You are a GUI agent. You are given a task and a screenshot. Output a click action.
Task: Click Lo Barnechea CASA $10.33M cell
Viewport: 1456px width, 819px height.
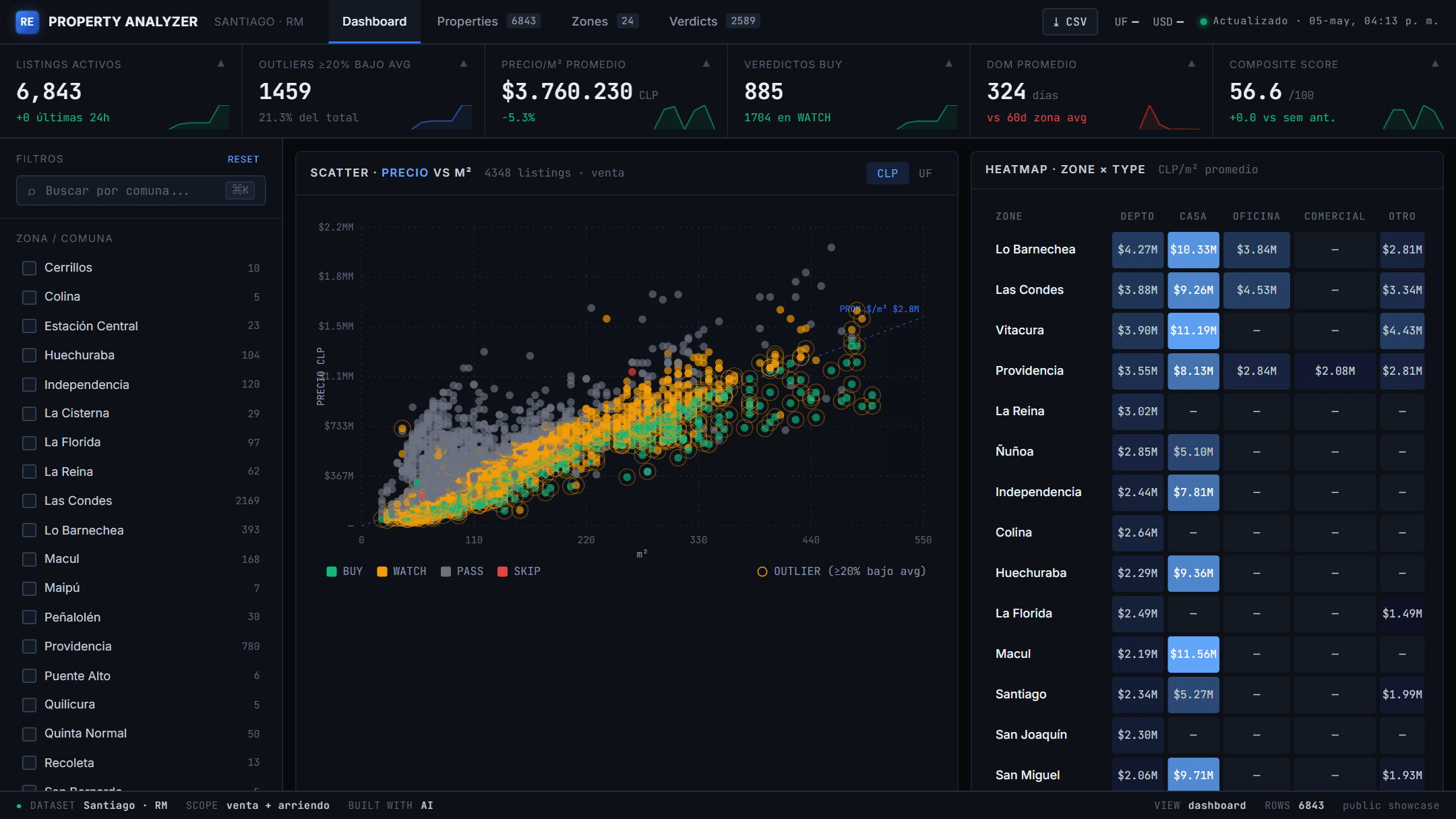coord(1193,250)
